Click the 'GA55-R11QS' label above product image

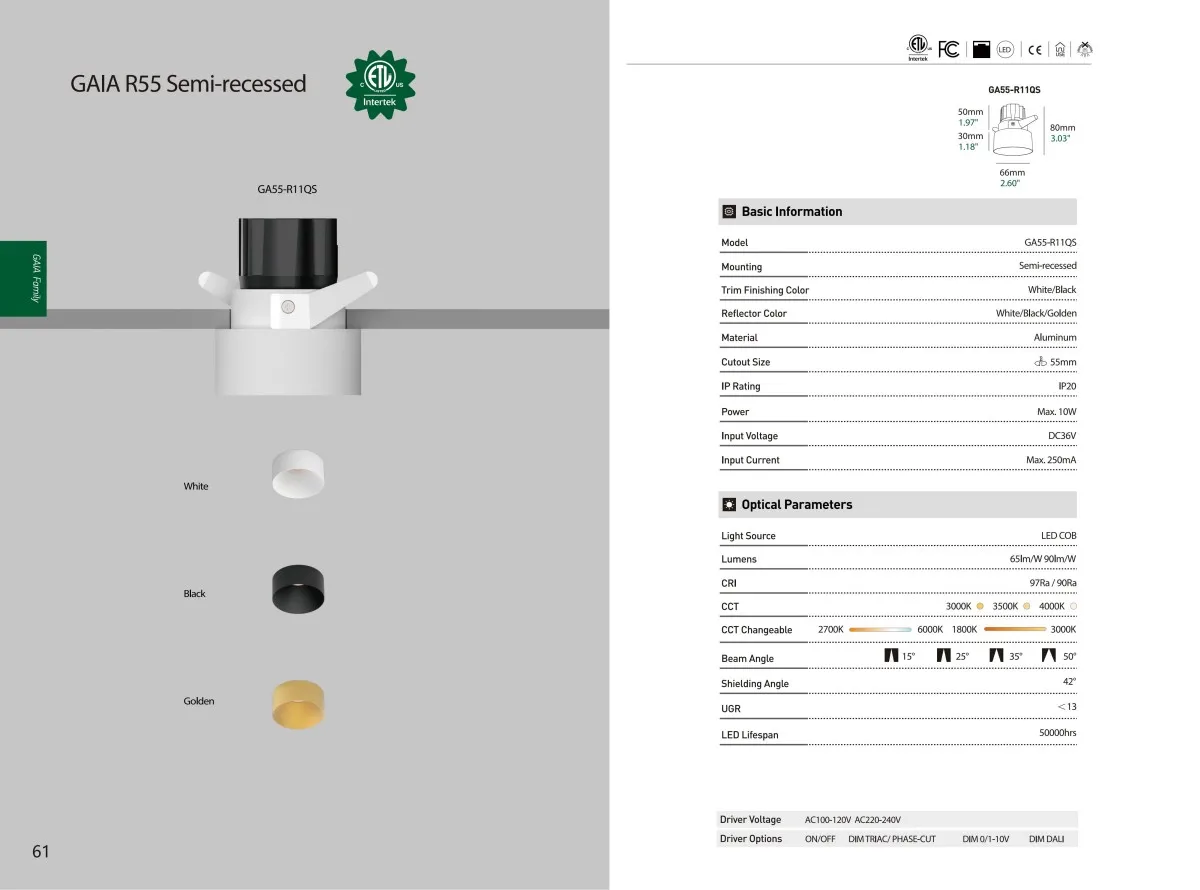(x=288, y=189)
